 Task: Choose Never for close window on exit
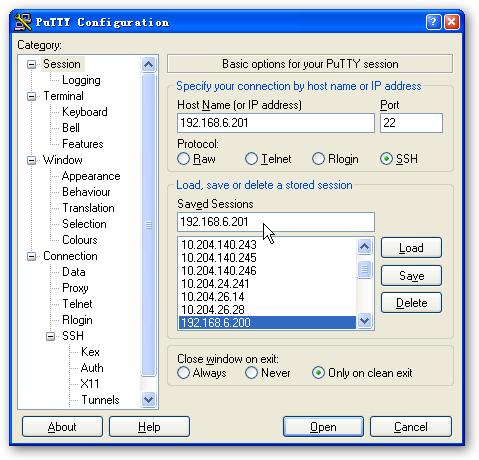(251, 373)
